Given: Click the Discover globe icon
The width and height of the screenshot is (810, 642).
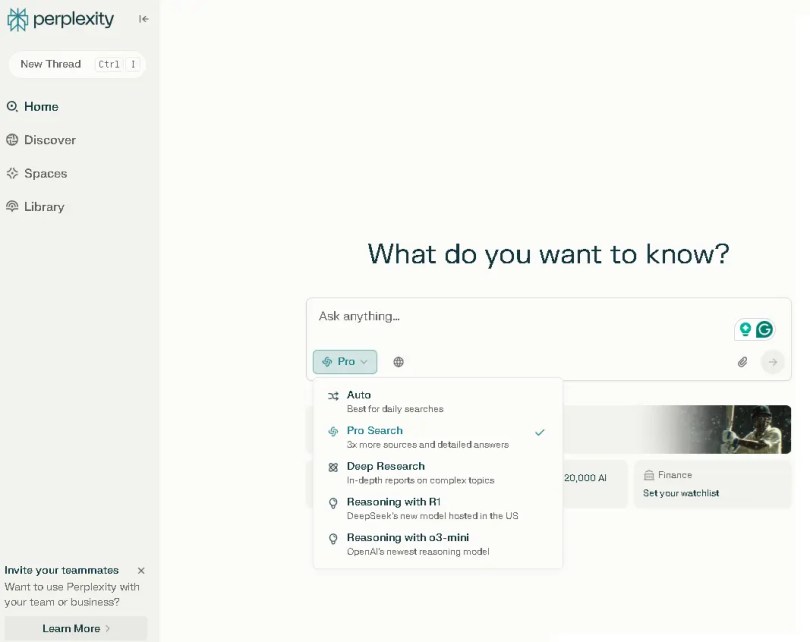Looking at the screenshot, I should point(12,140).
